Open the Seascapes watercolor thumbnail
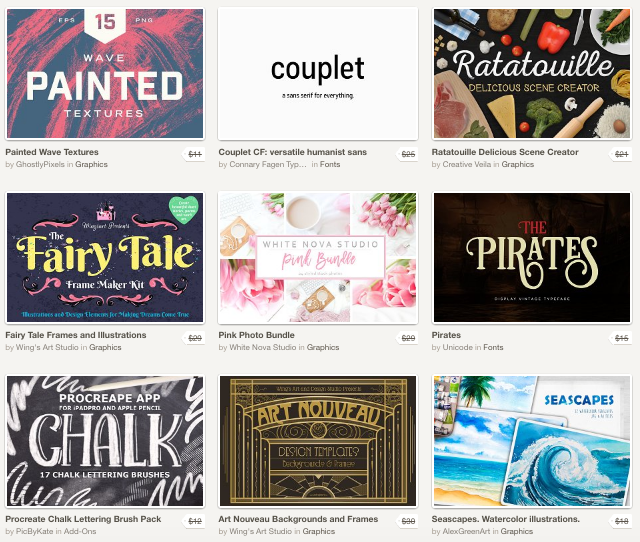The height and width of the screenshot is (542, 640). point(532,441)
